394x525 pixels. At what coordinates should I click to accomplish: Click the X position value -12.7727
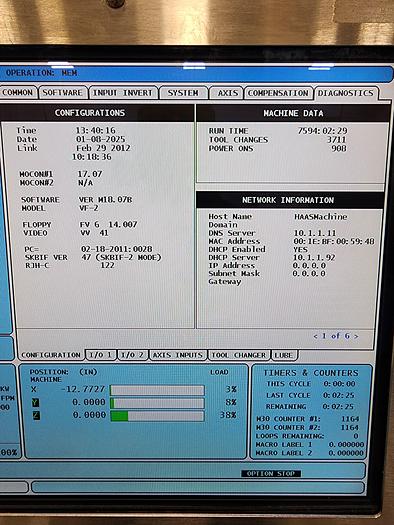pos(83,389)
